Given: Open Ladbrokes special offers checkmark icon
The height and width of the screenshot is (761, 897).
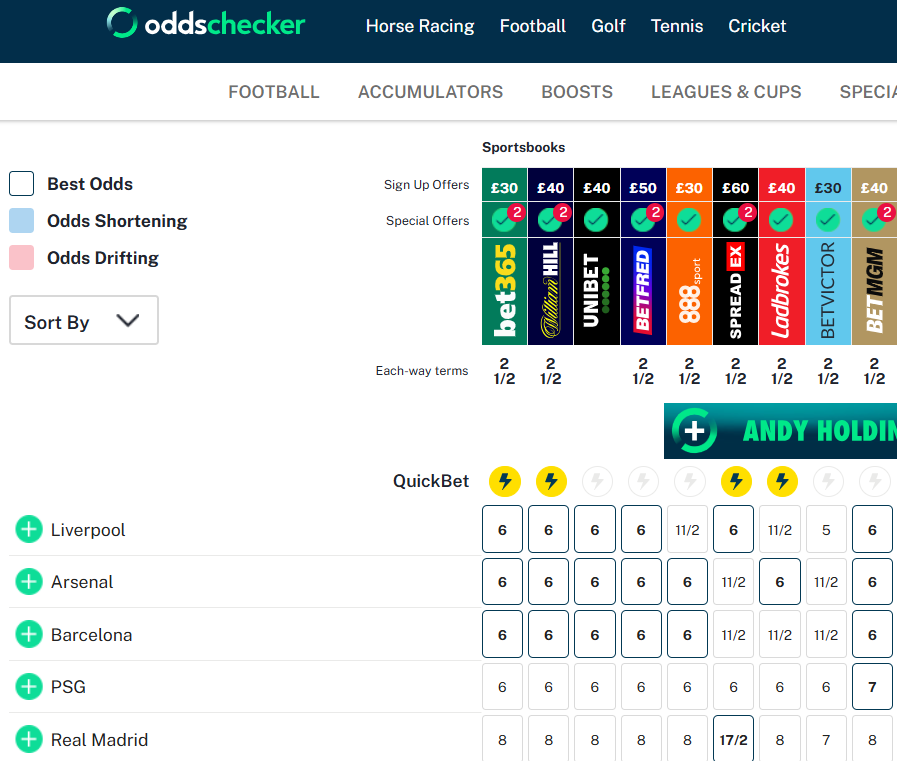Looking at the screenshot, I should pos(781,220).
